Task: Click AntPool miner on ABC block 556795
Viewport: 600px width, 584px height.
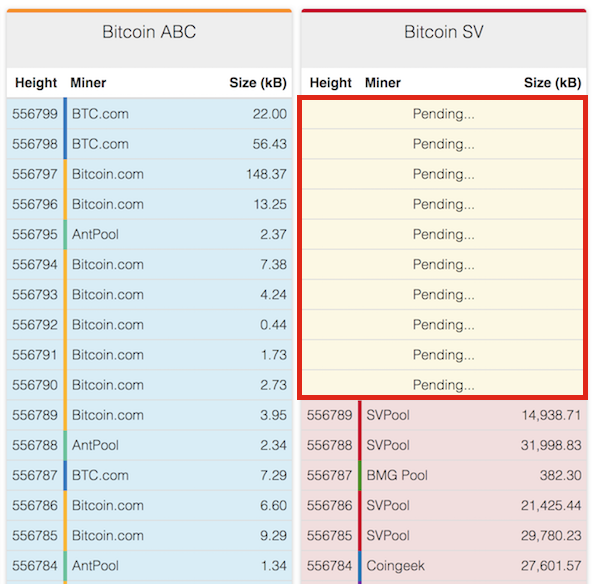Action: click(95, 234)
